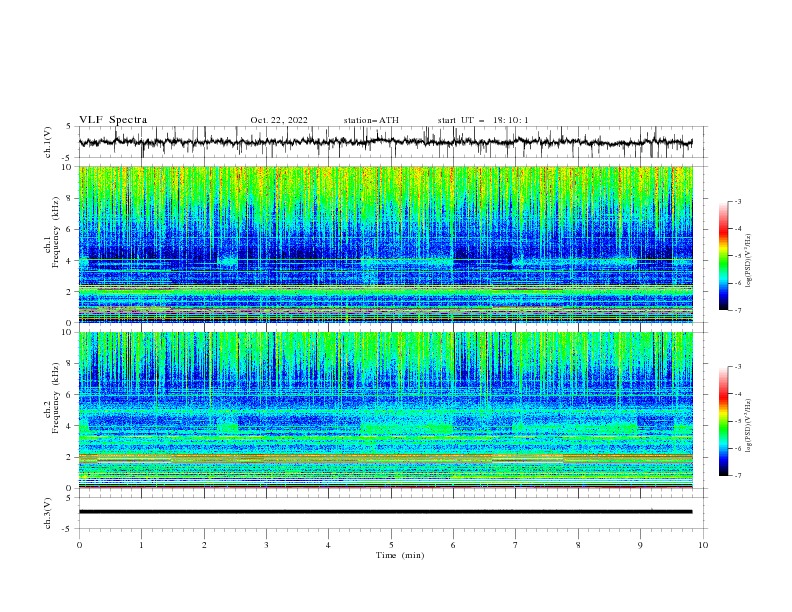Click the ch.1 spectrogram panel
The image size is (792, 612).
386,244
